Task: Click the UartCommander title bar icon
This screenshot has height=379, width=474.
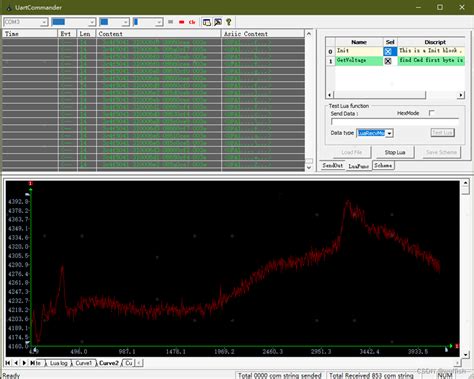Action: click(9, 7)
